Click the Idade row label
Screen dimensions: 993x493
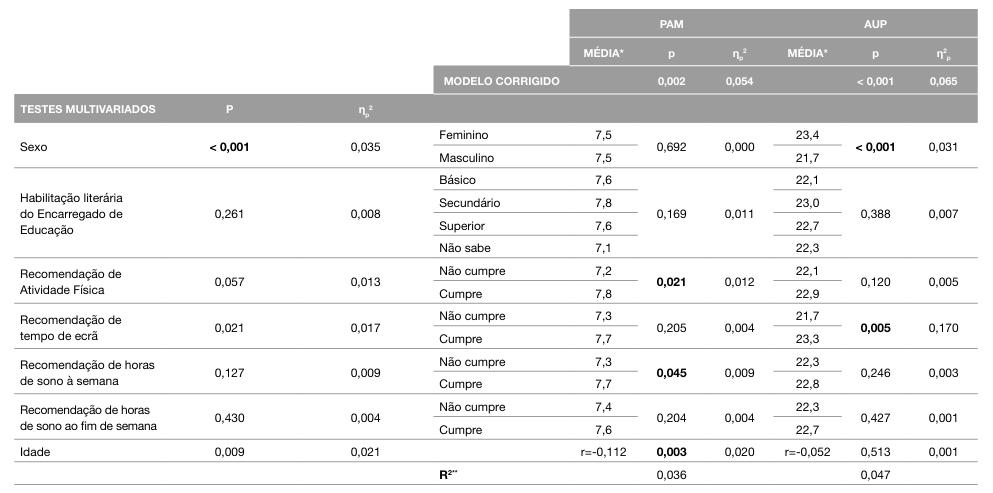36,451
